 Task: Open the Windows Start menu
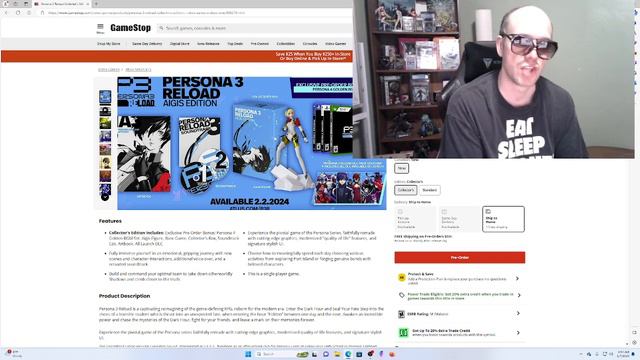click(x=248, y=354)
